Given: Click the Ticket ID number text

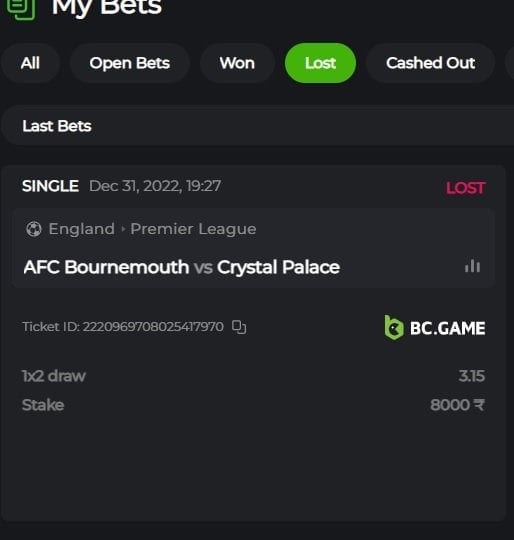Looking at the screenshot, I should [123, 326].
